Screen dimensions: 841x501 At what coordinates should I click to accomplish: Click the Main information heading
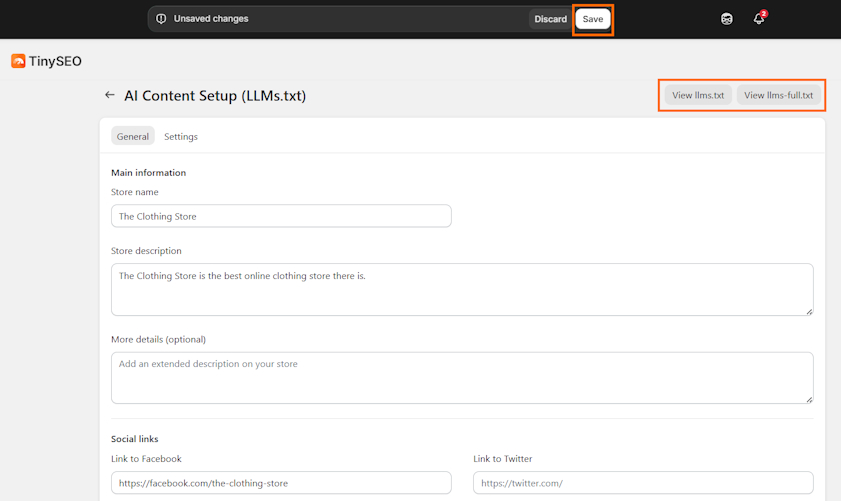click(x=149, y=173)
